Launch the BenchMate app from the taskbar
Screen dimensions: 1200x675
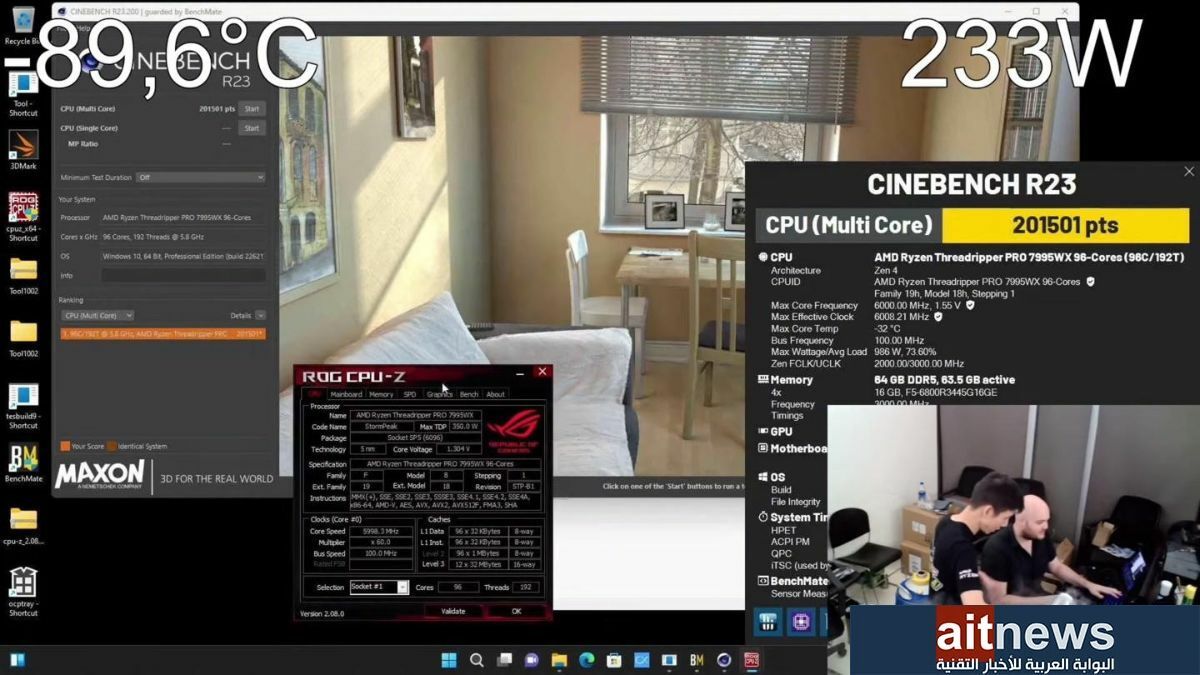point(695,661)
